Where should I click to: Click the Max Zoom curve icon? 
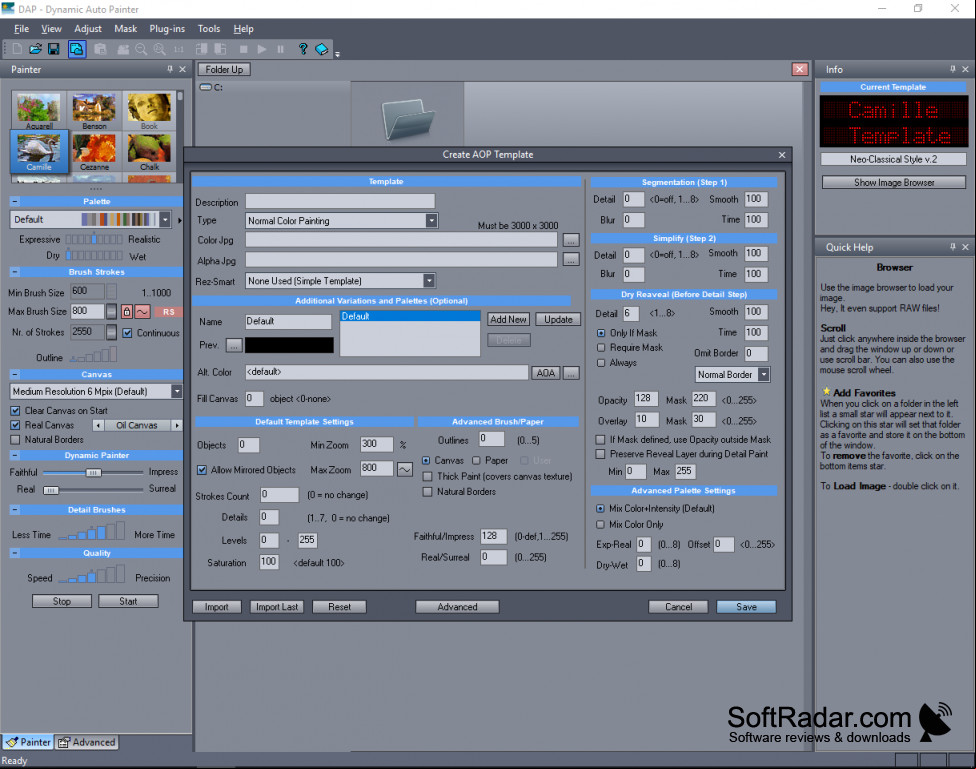click(x=405, y=469)
